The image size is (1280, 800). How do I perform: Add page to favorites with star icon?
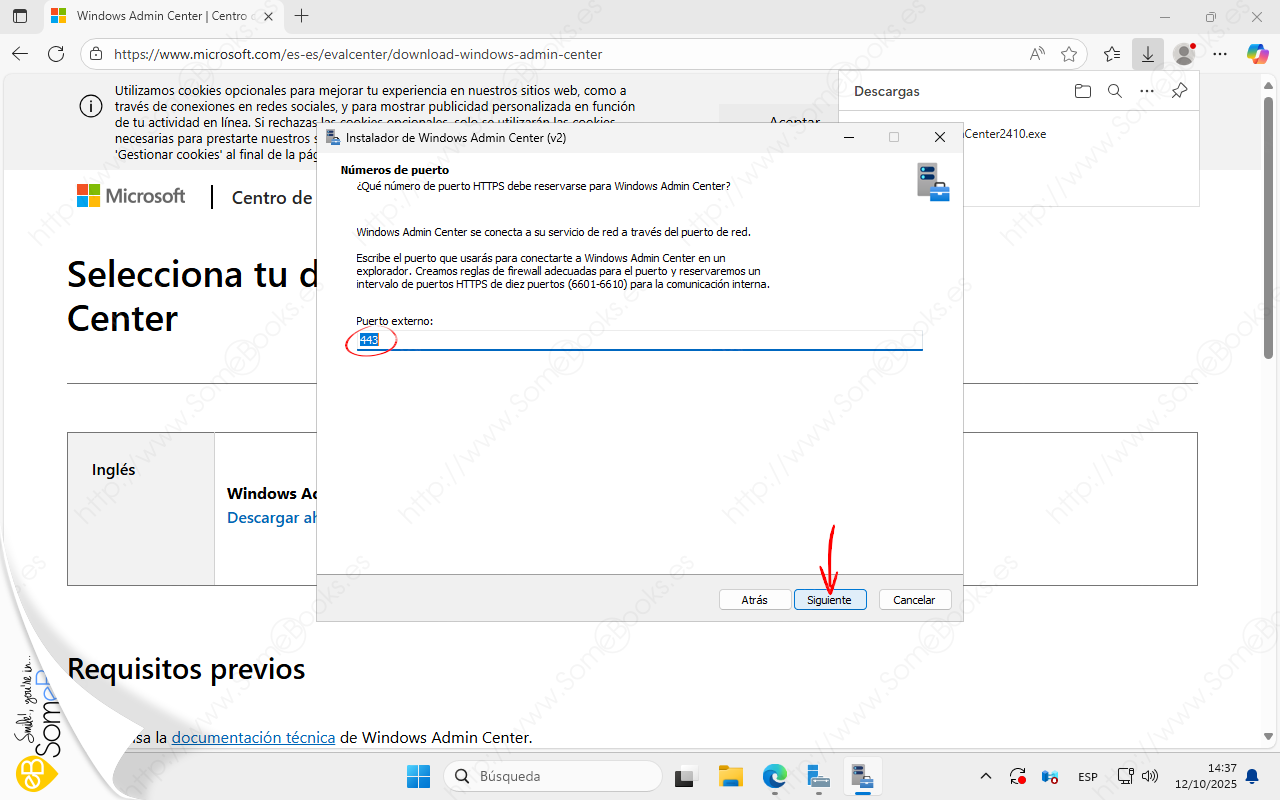point(1069,54)
